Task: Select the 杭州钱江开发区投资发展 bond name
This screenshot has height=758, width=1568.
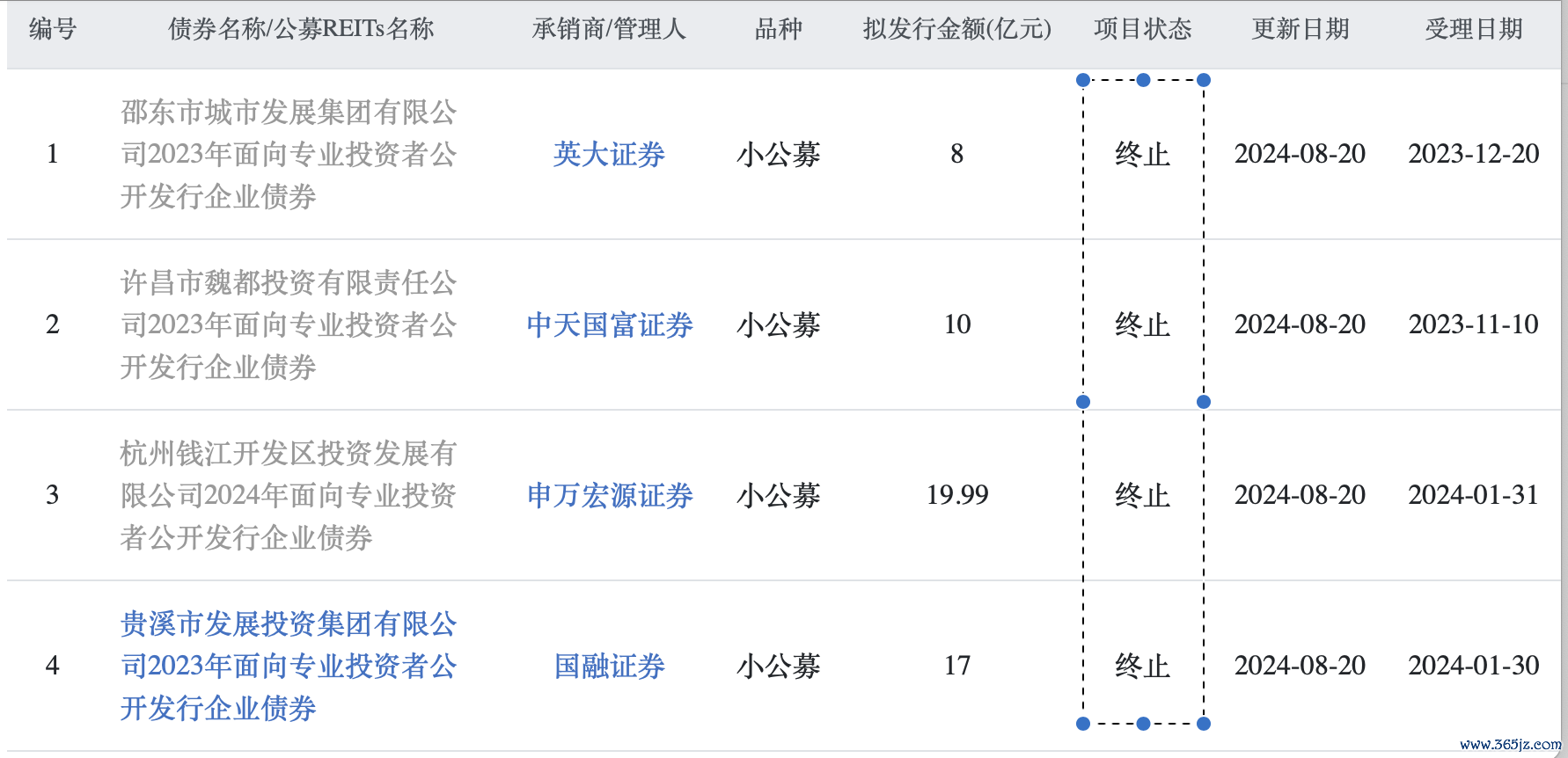Action: pyautogui.click(x=289, y=496)
